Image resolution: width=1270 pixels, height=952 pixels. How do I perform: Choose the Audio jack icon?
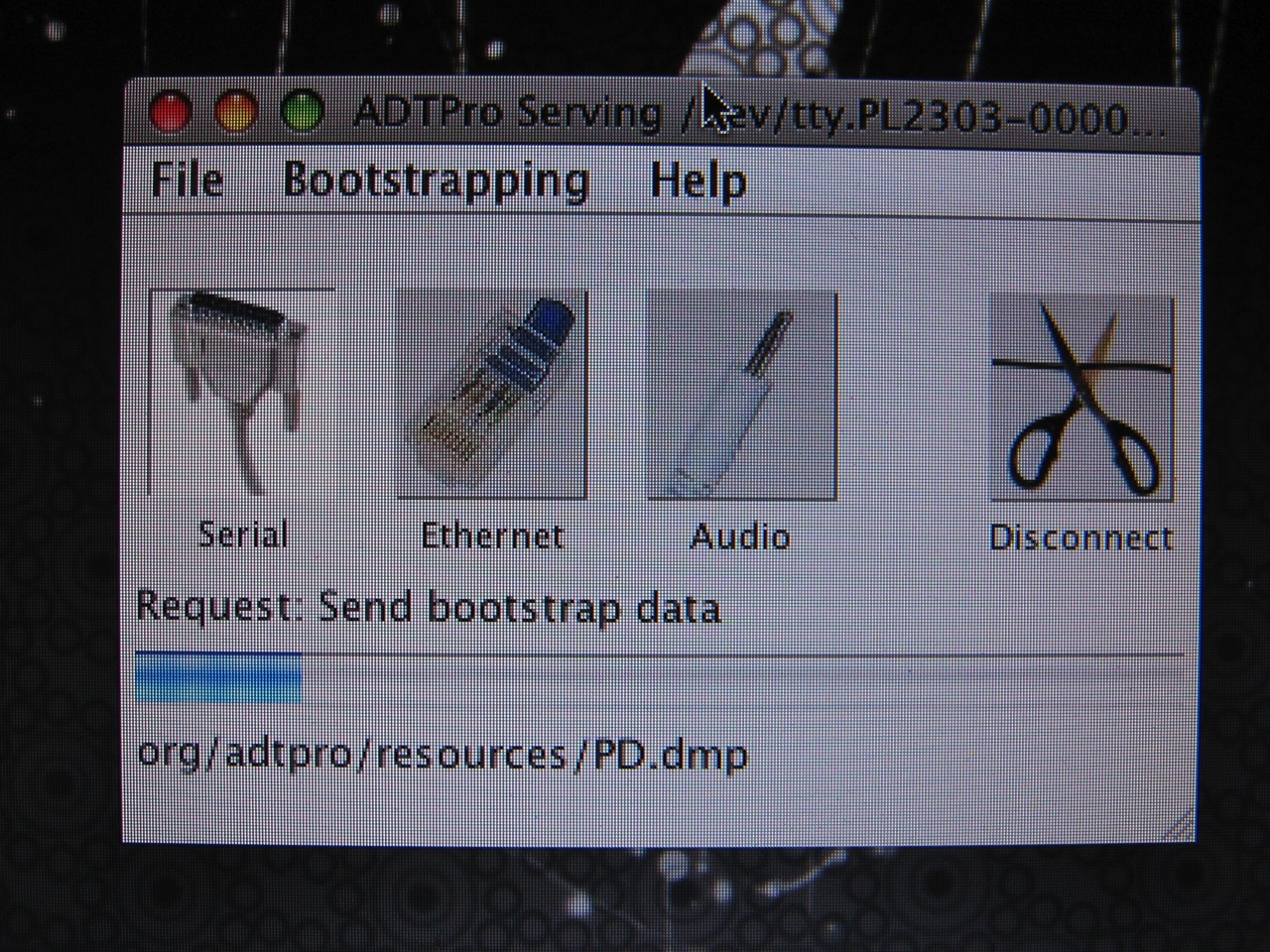[742, 396]
